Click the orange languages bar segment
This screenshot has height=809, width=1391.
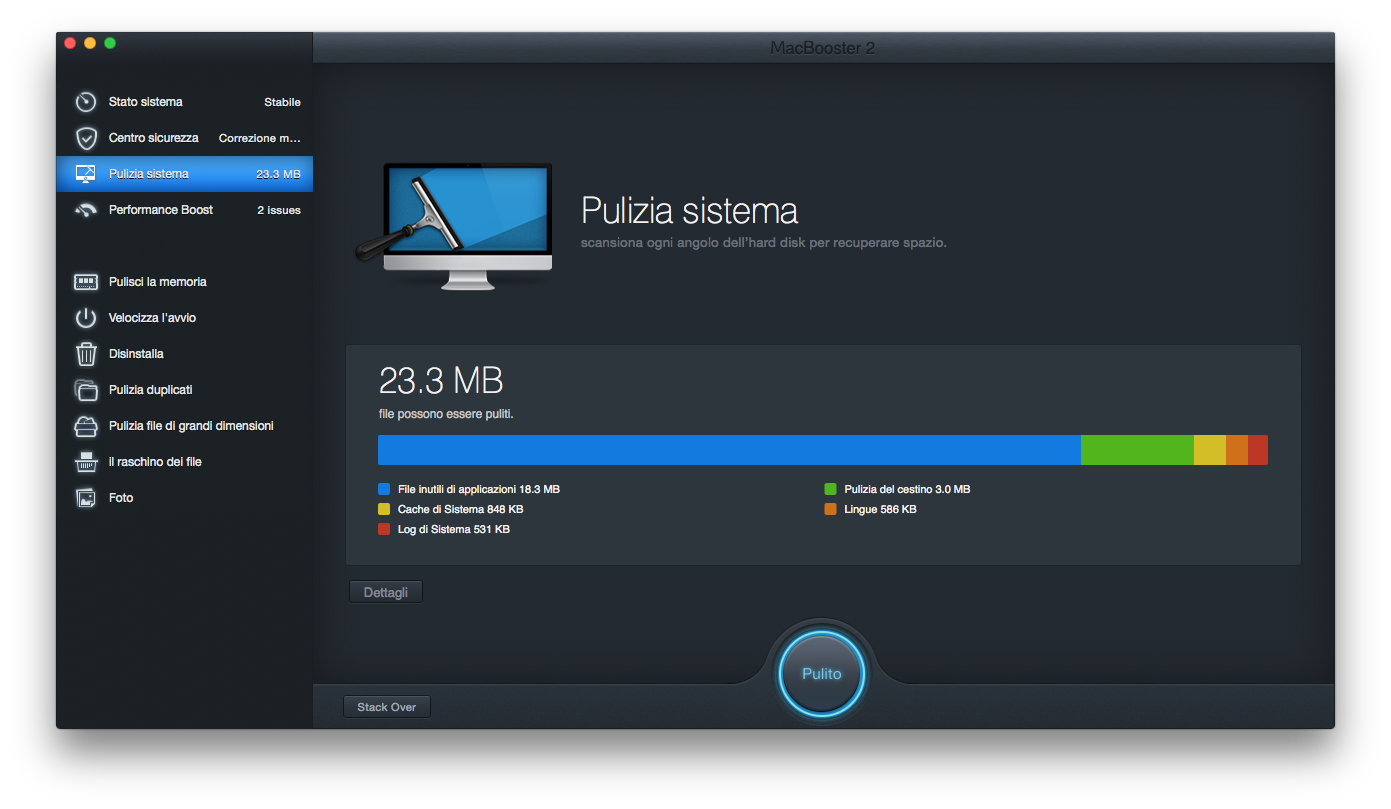[1237, 450]
